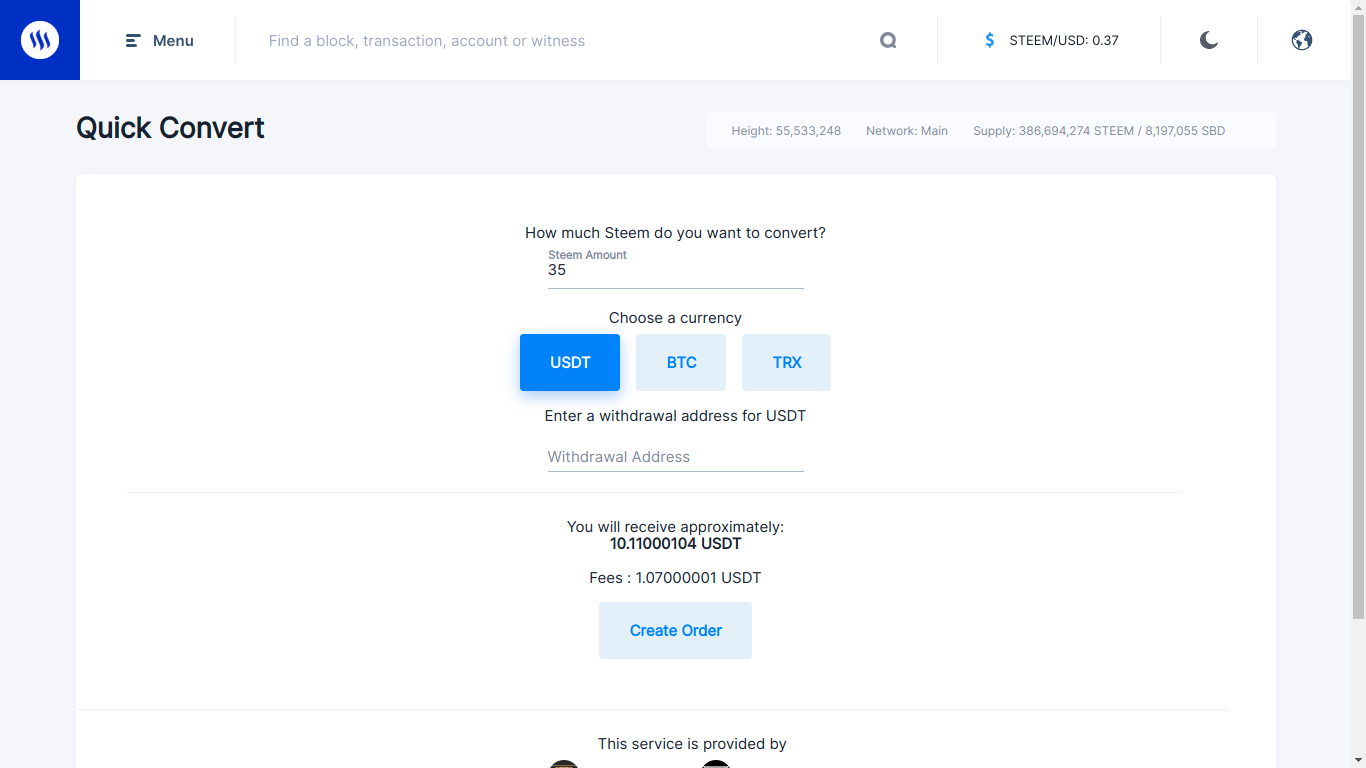1366x768 pixels.
Task: Choose BTC as the currency
Action: [x=681, y=362]
